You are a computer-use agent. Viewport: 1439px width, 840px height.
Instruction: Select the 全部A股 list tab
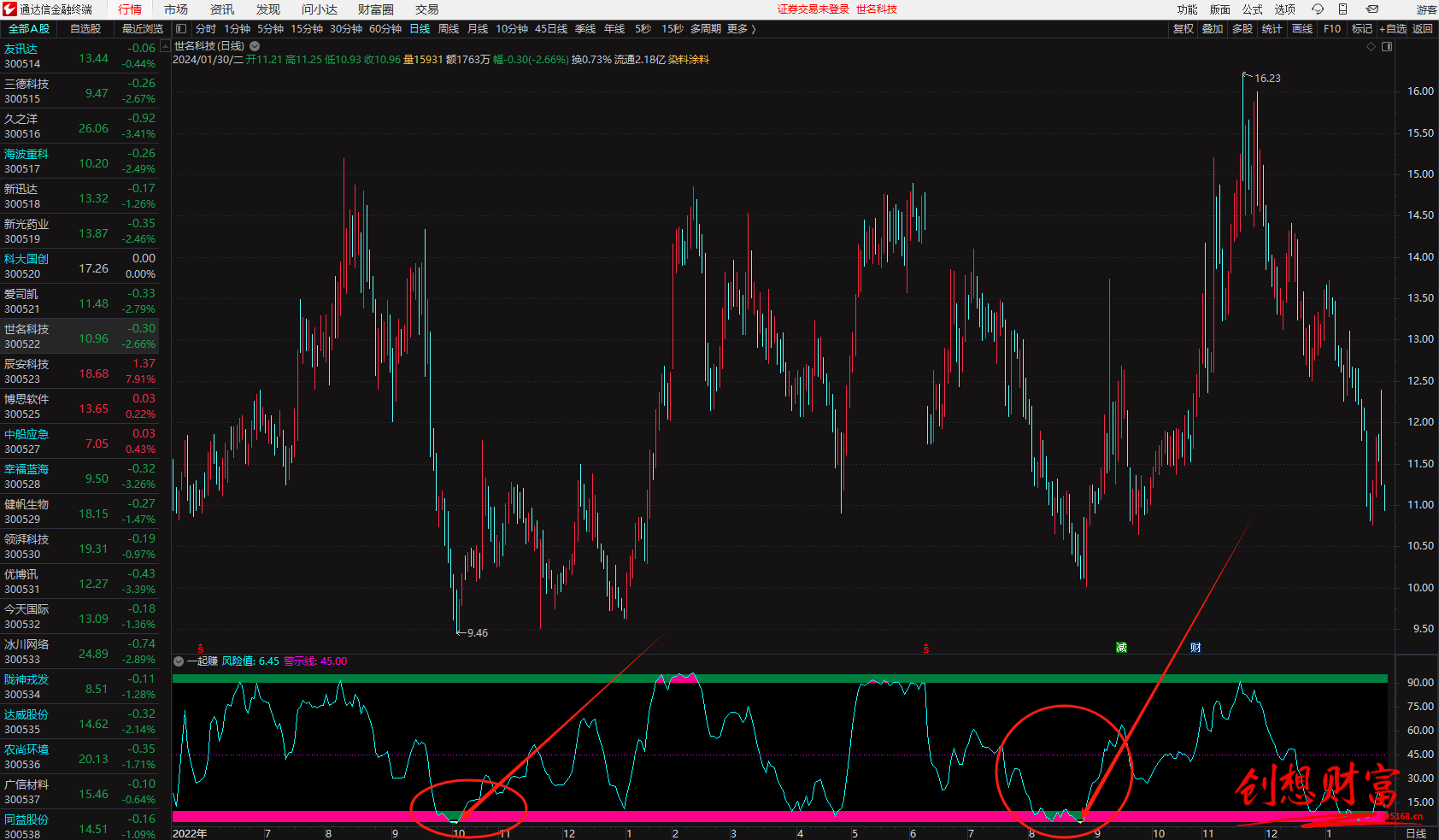(x=29, y=29)
